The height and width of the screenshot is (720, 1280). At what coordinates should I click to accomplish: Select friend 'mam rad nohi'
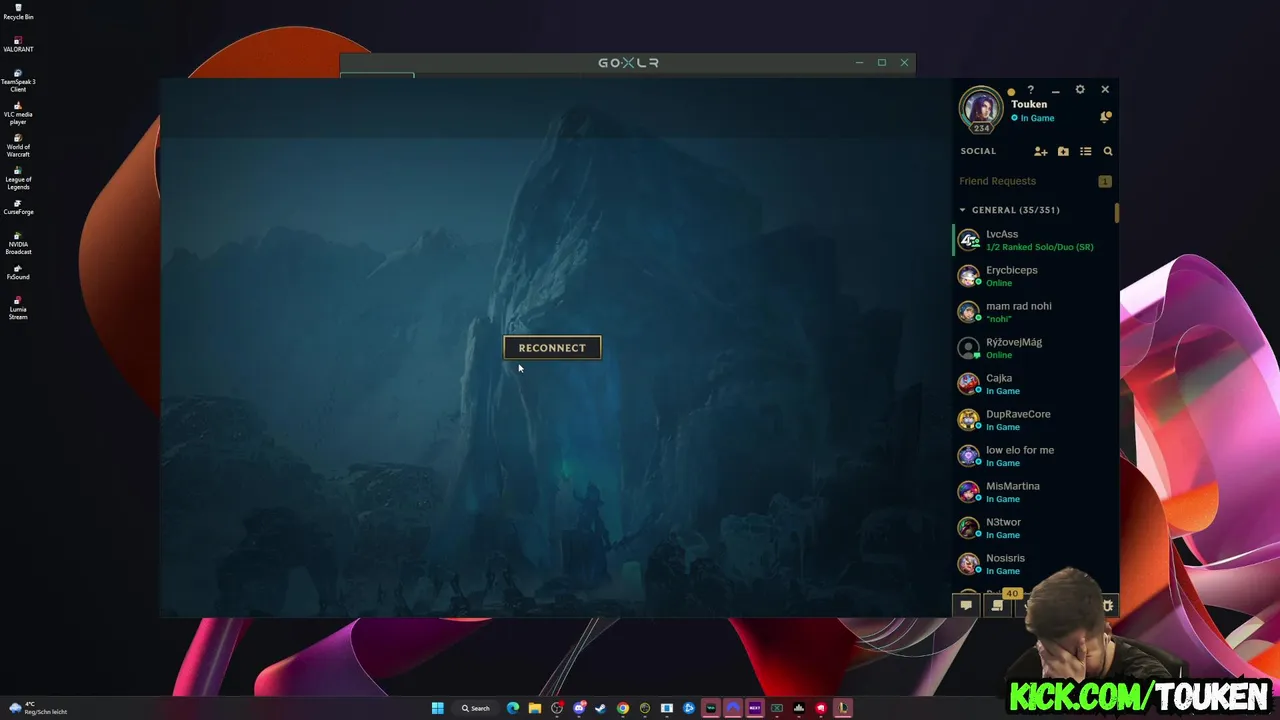(x=1035, y=312)
